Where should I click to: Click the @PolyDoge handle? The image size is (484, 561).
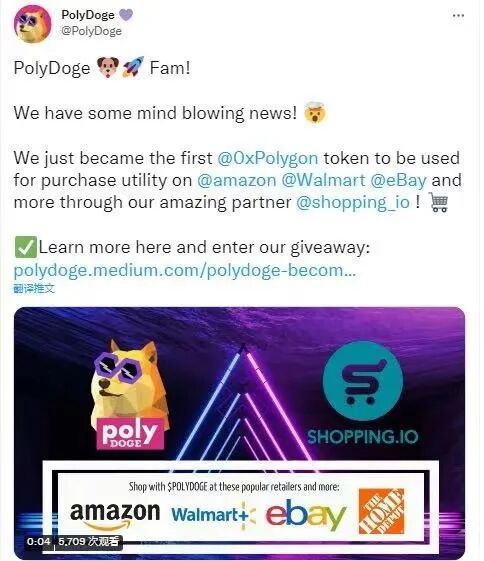[x=91, y=31]
